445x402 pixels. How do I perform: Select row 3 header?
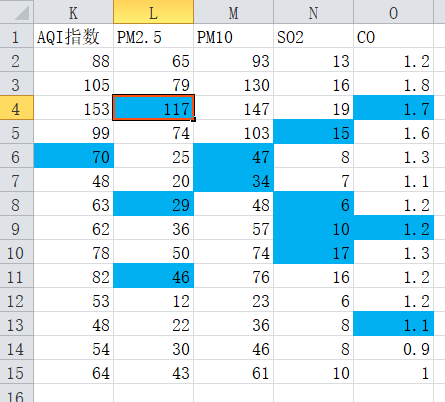point(17,84)
